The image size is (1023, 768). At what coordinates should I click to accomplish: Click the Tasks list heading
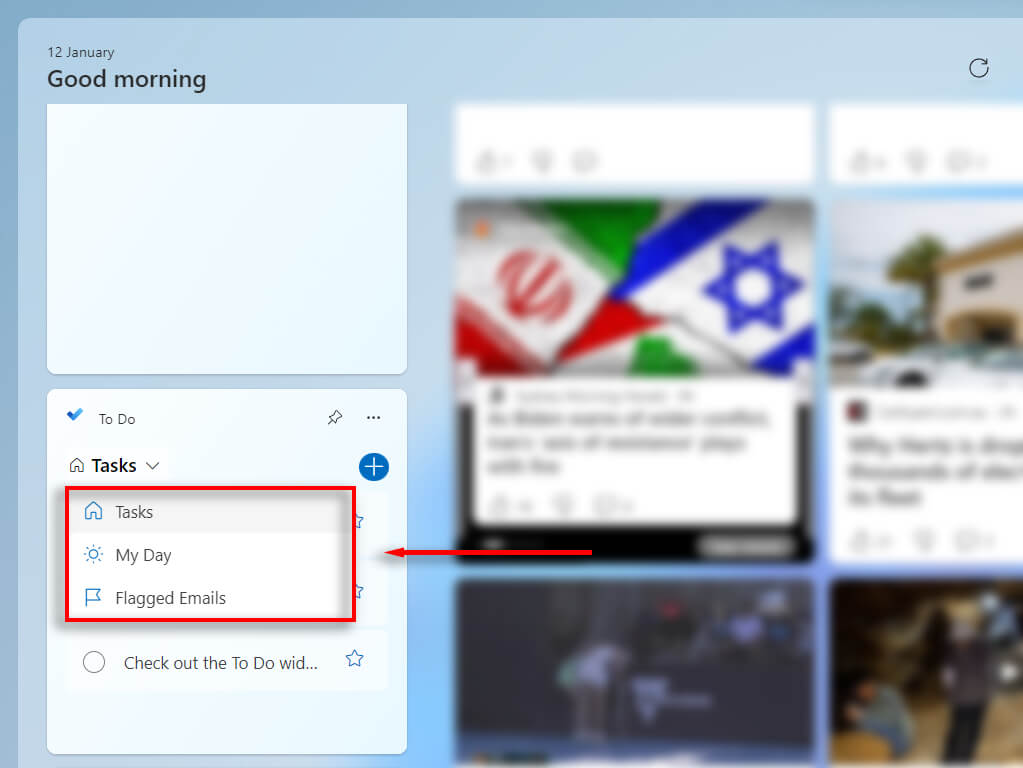[114, 465]
